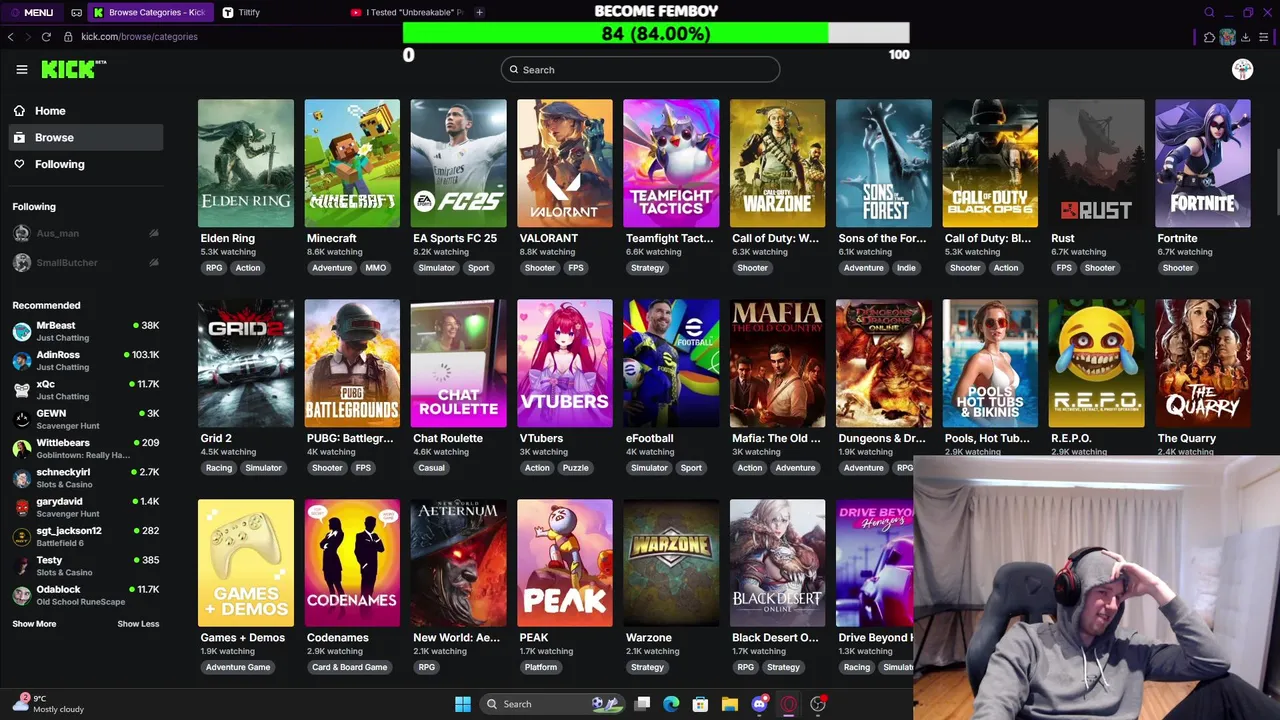Viewport: 1280px width, 720px height.
Task: Click the Kick search box
Action: click(640, 69)
